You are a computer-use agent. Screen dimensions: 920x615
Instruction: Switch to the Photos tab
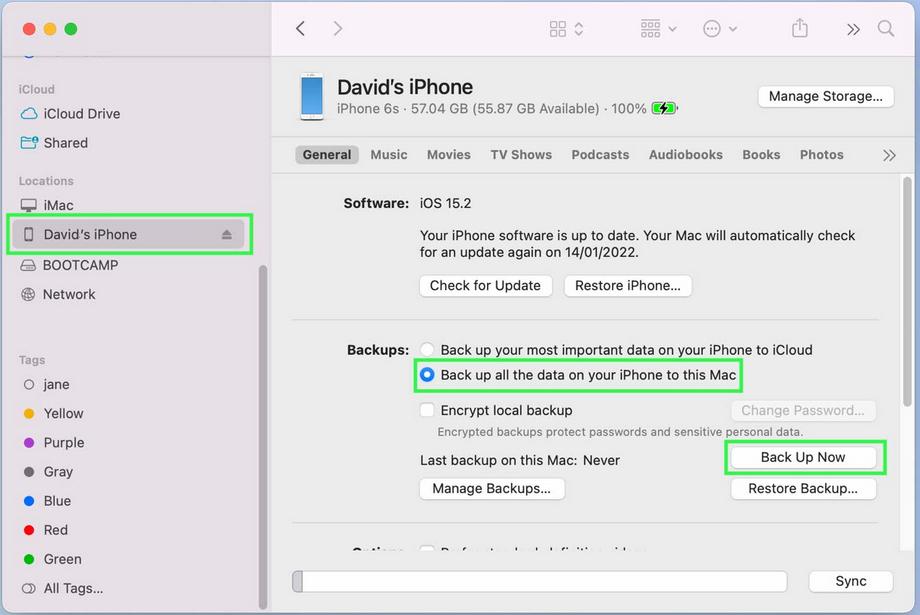click(x=821, y=155)
